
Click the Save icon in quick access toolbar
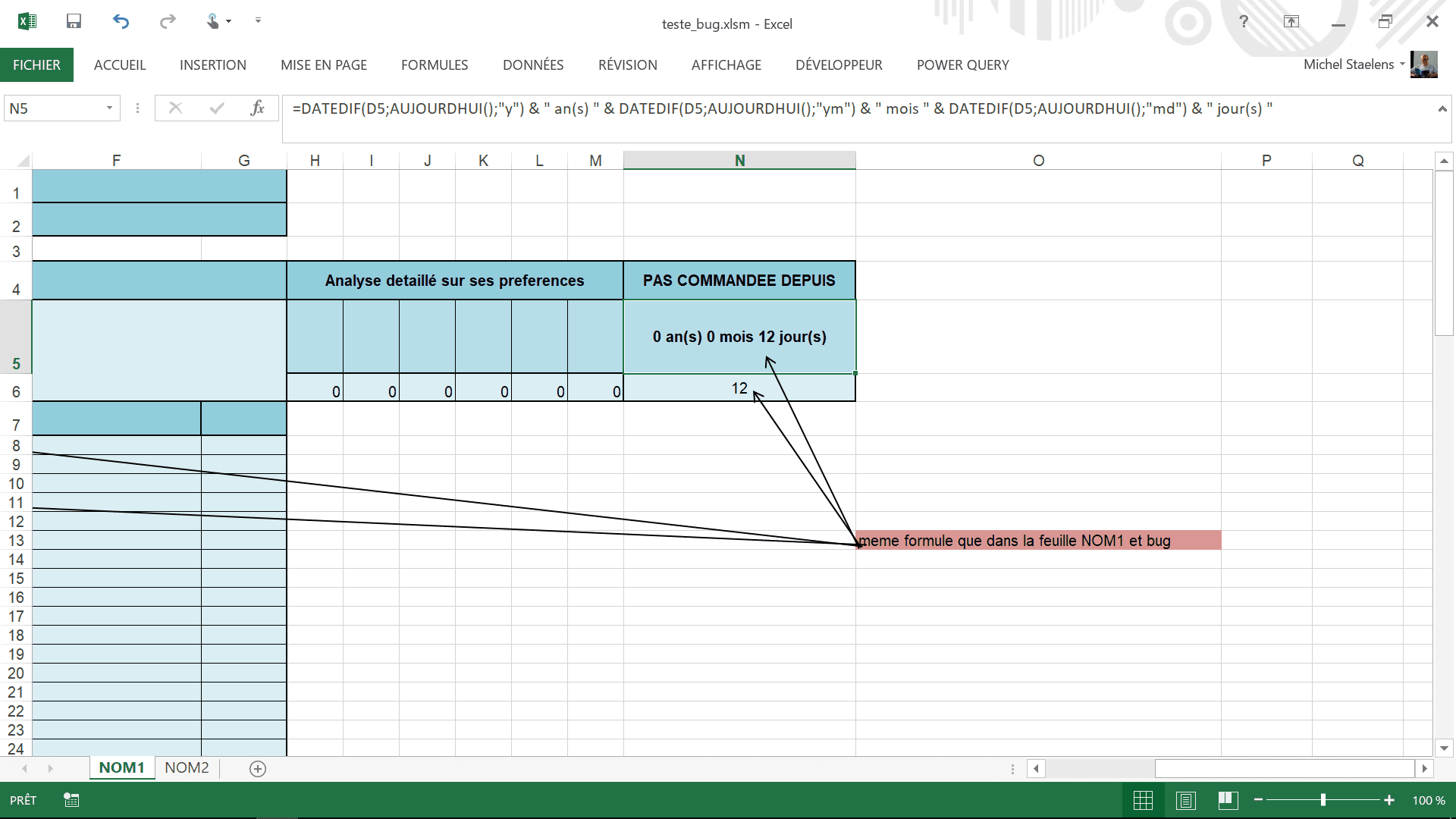coord(74,21)
